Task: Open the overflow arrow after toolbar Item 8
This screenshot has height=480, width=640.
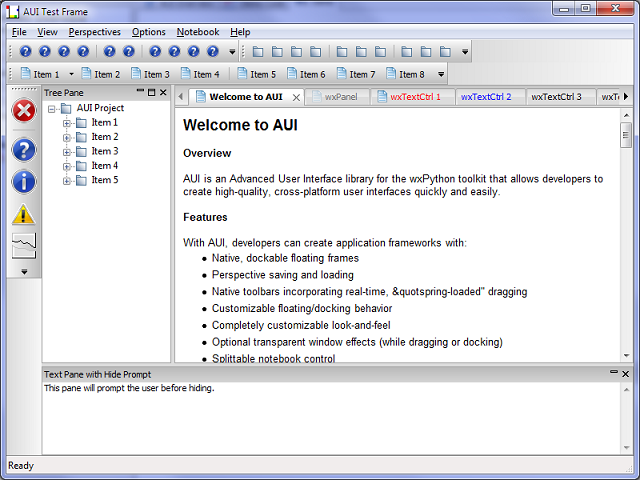Action: click(x=441, y=74)
